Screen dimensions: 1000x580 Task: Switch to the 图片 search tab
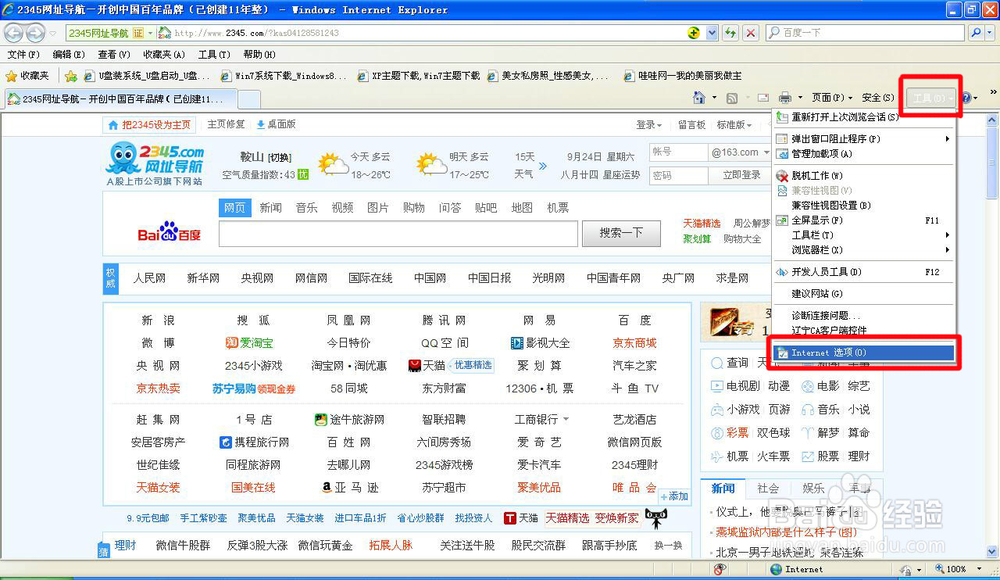point(378,208)
